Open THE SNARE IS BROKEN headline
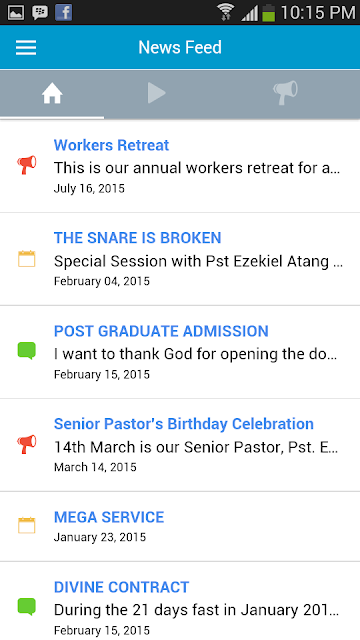Viewport: 360px width, 640px height. coord(138,238)
